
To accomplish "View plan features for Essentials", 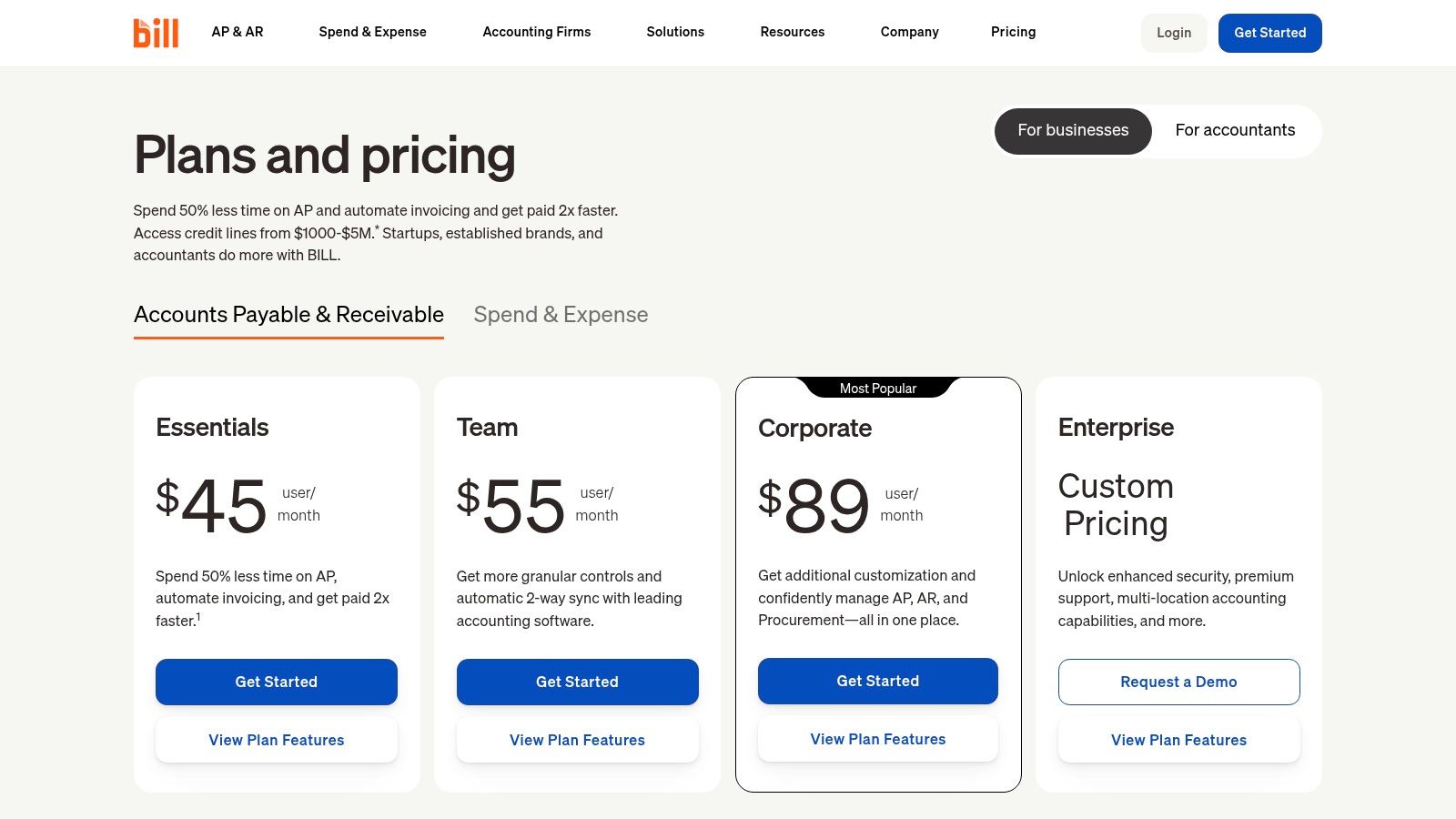I will point(276,740).
